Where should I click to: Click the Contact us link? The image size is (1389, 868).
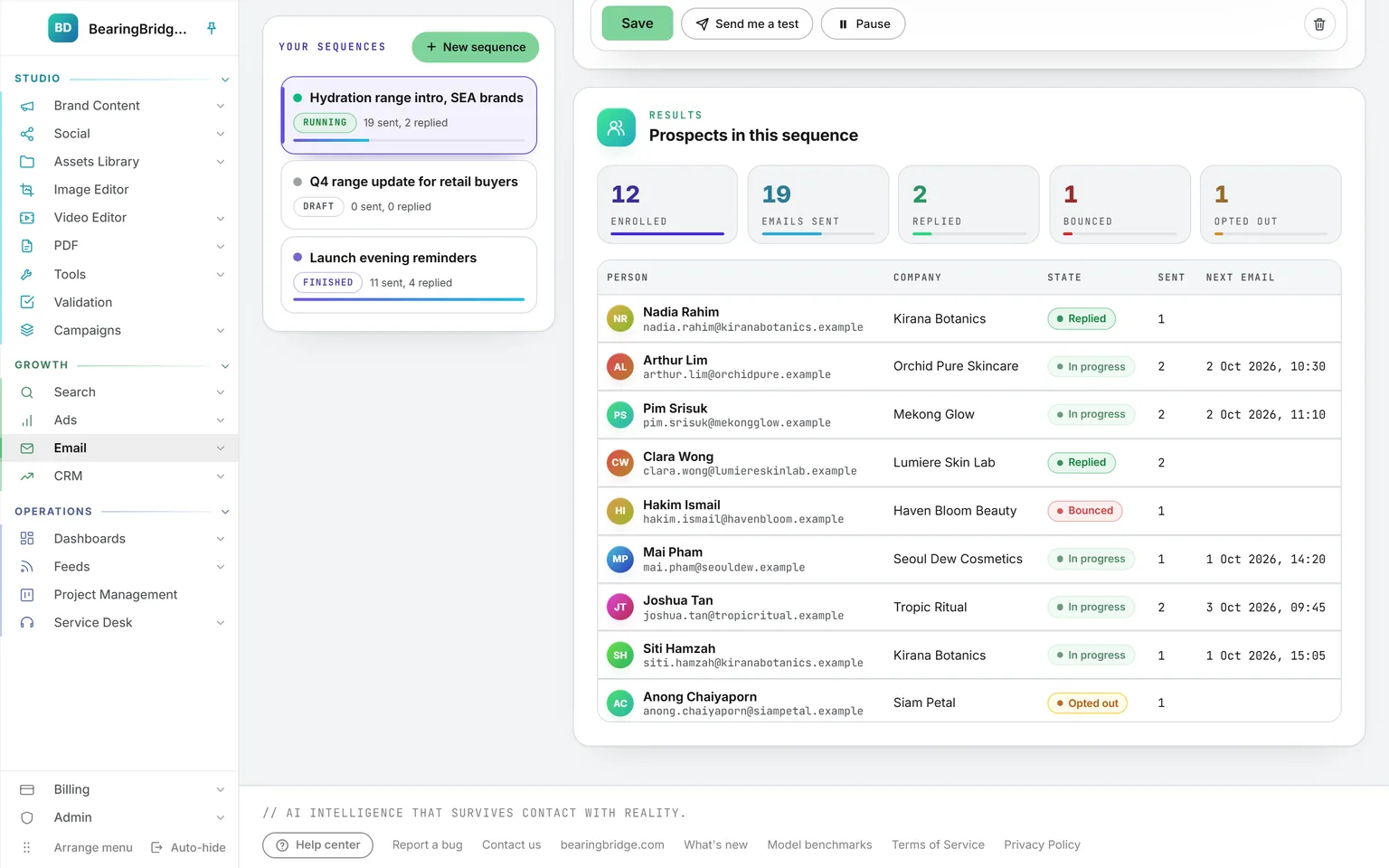(x=512, y=845)
